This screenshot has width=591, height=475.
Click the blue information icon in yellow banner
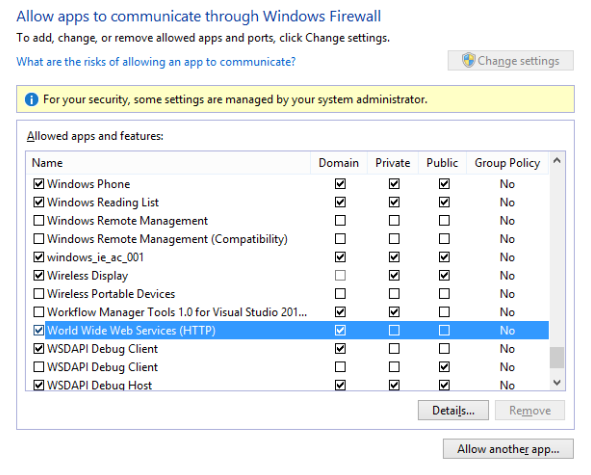pos(31,100)
